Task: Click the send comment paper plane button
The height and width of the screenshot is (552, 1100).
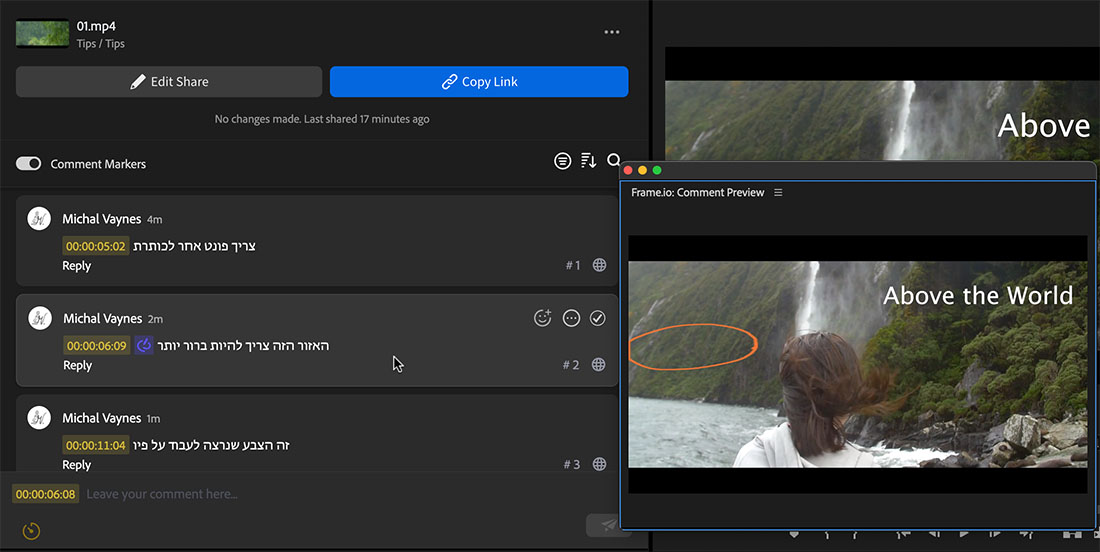Action: click(x=608, y=525)
